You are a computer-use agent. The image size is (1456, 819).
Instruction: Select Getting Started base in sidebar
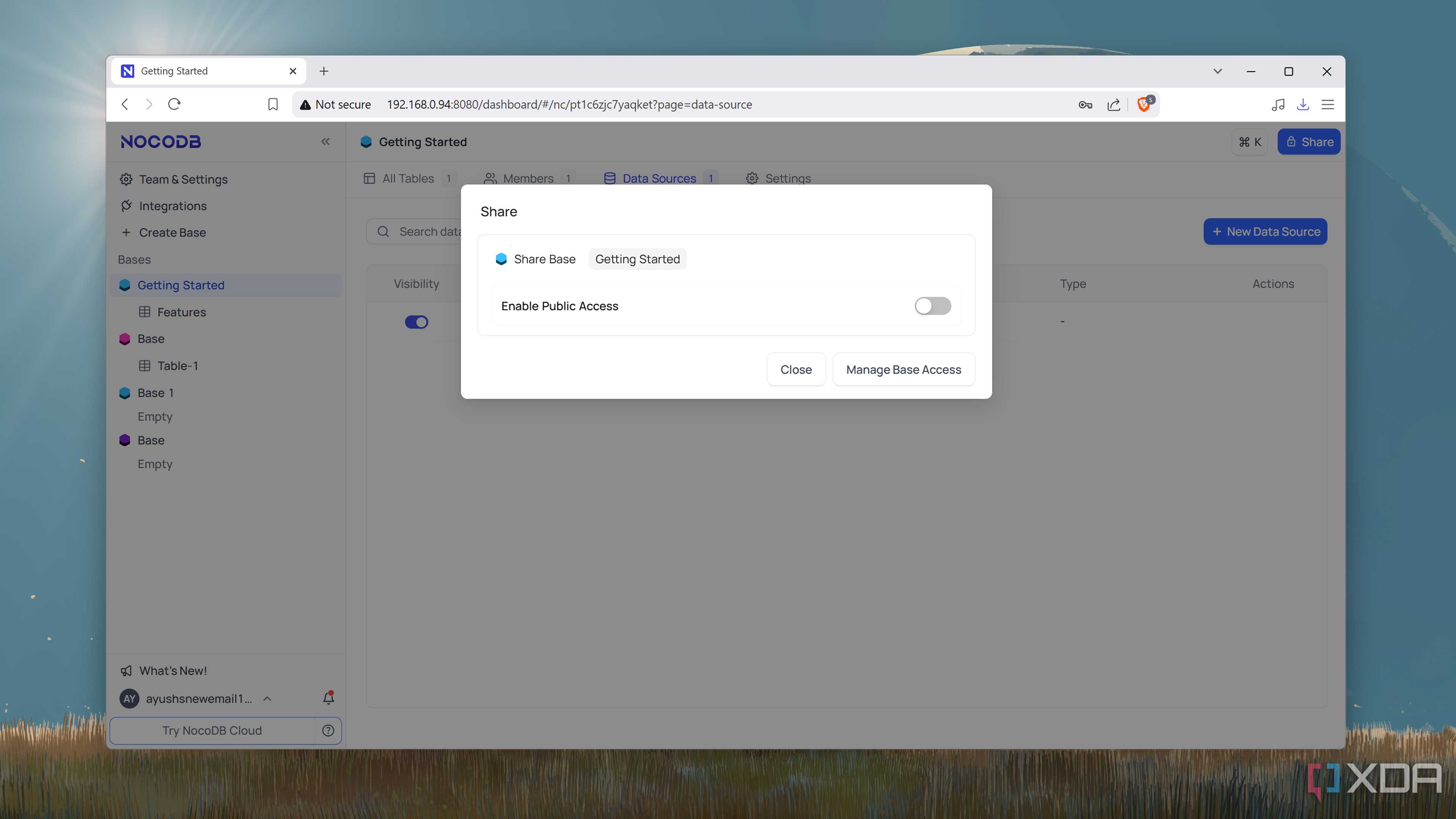tap(226, 286)
